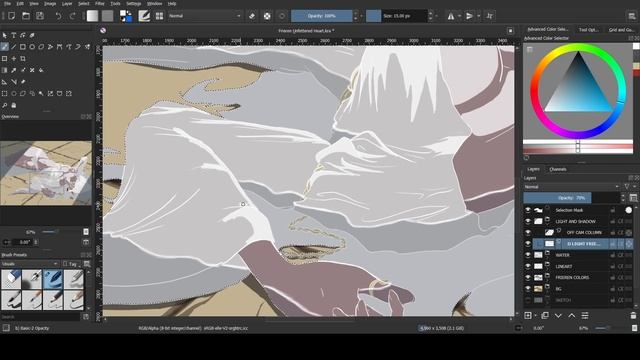640x360 pixels.
Task: Toggle horizontal mirror mode
Action: click(451, 16)
